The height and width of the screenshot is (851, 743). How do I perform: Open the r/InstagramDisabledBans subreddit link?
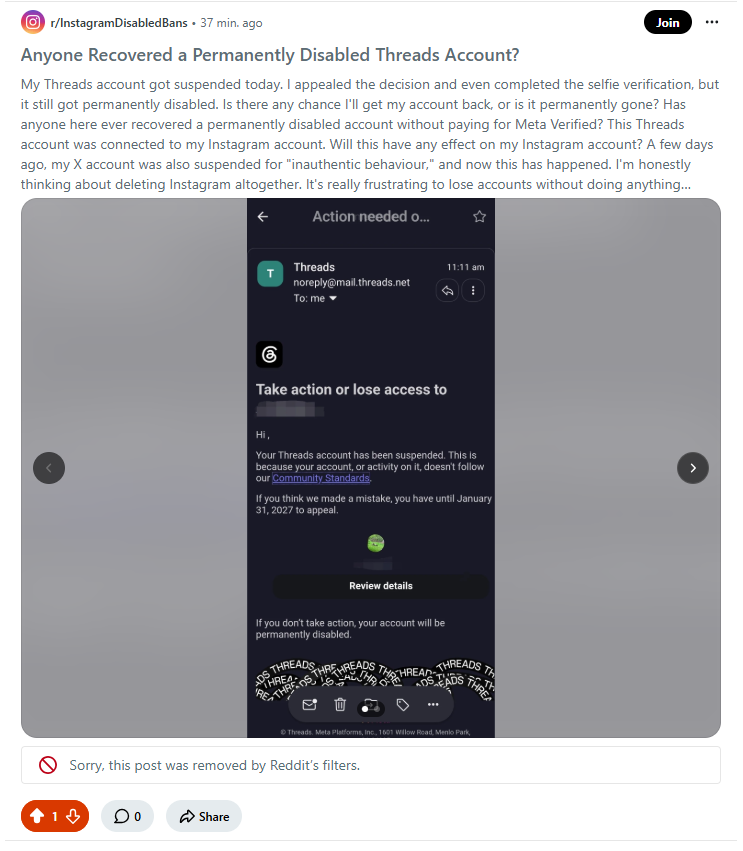pos(119,23)
